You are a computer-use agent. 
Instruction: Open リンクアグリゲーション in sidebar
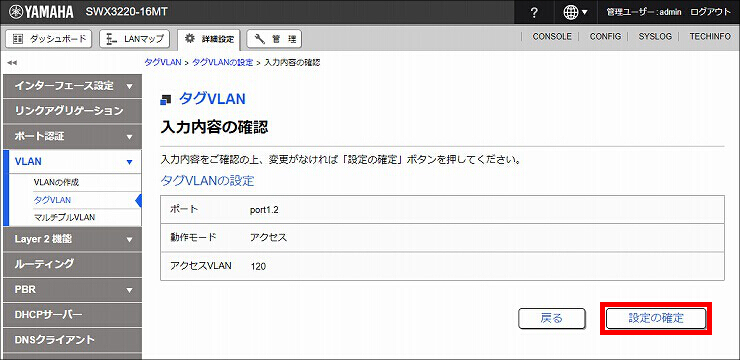pyautogui.click(x=72, y=111)
